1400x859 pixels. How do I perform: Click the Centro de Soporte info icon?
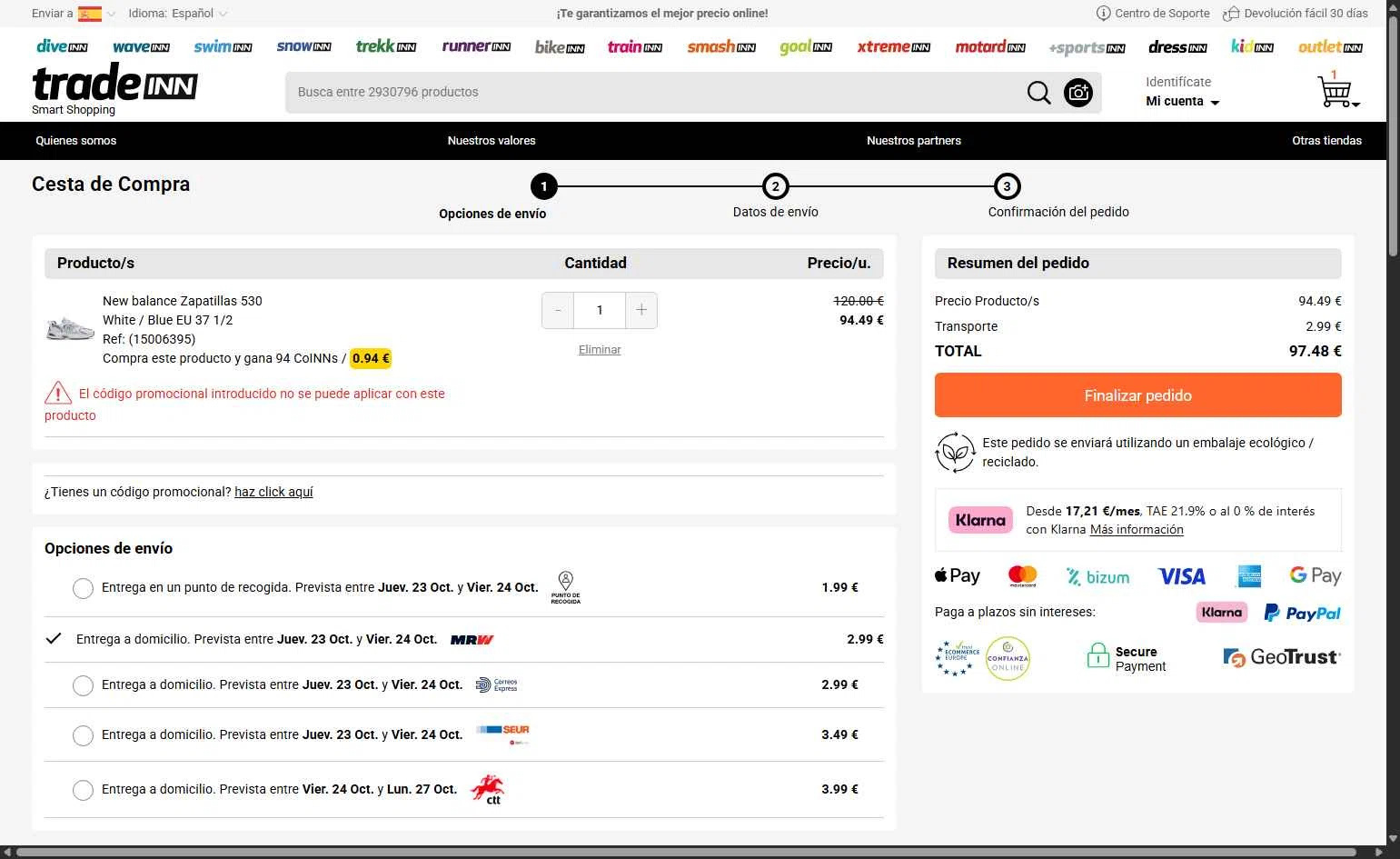pyautogui.click(x=1104, y=13)
